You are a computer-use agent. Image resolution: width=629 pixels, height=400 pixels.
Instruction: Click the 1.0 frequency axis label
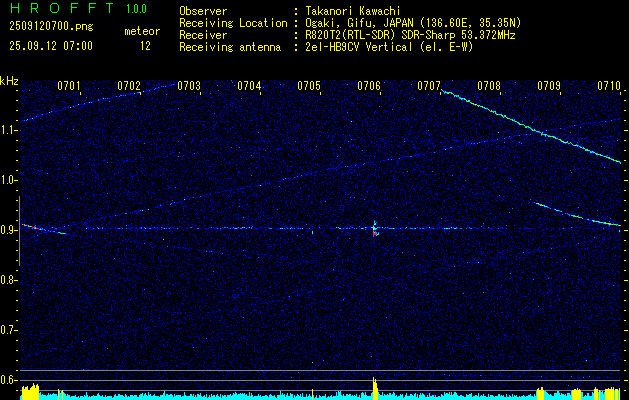(x=9, y=180)
